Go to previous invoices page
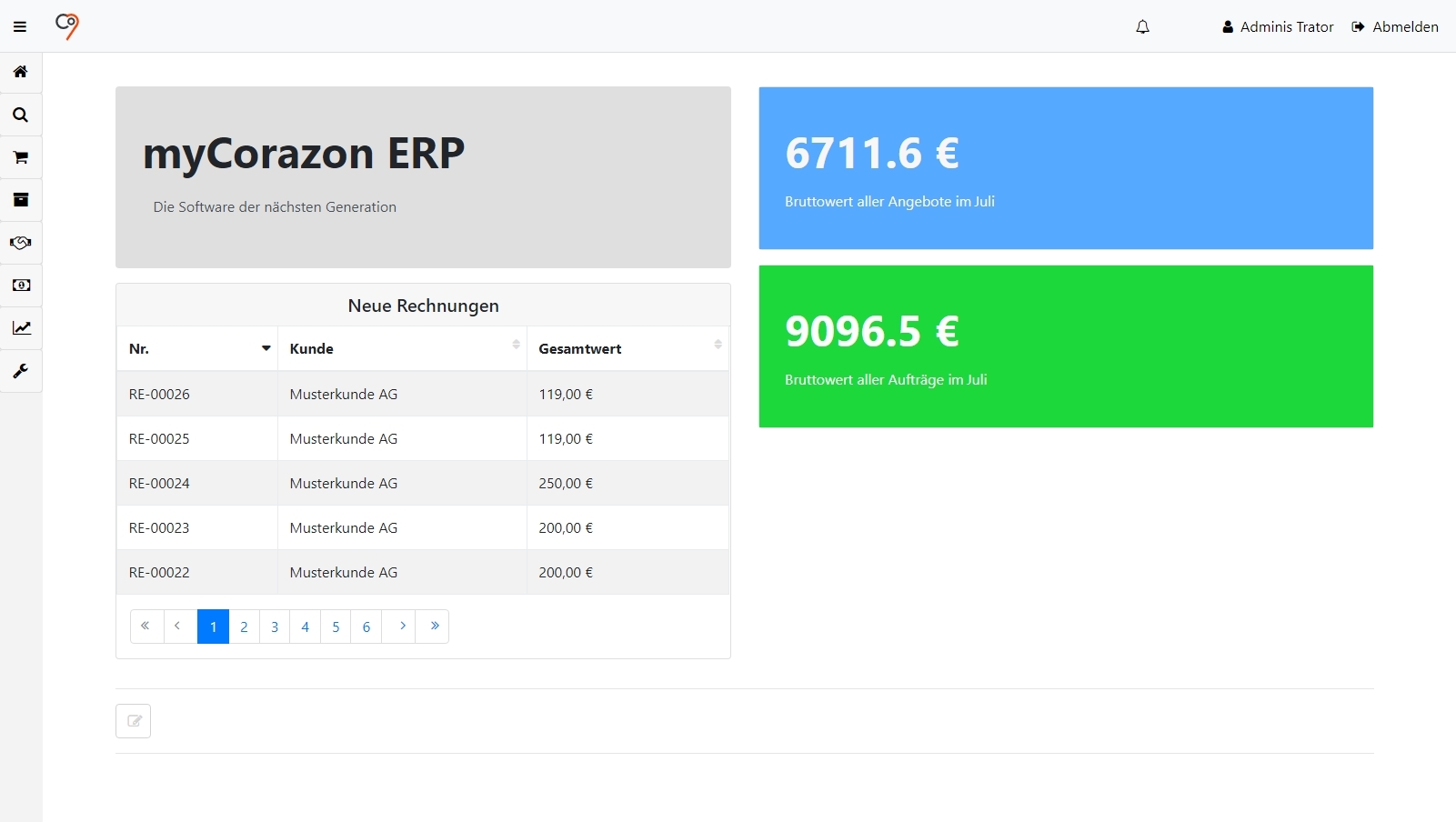Screen dimensions: 1456x822 point(180,627)
